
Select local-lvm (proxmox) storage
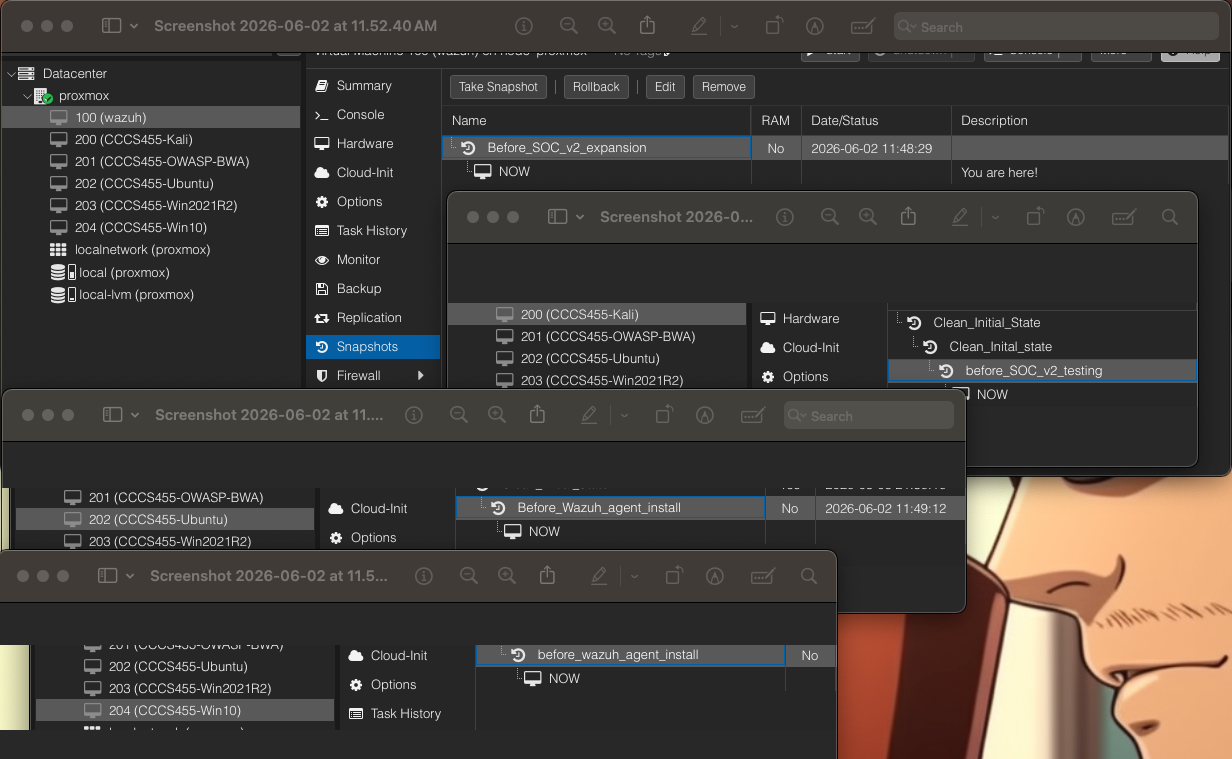pos(151,295)
